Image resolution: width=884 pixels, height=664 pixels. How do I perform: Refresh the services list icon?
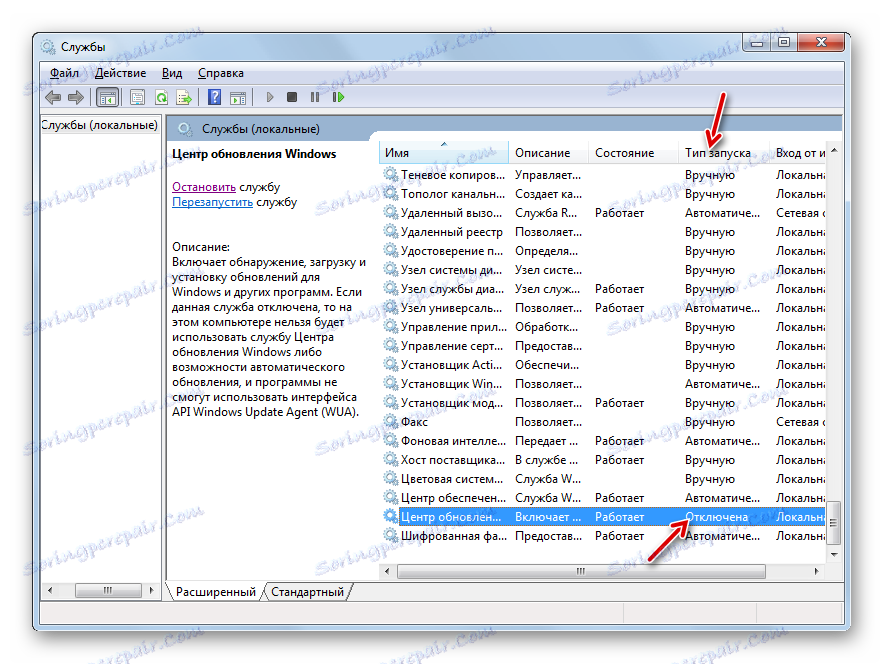pyautogui.click(x=162, y=98)
